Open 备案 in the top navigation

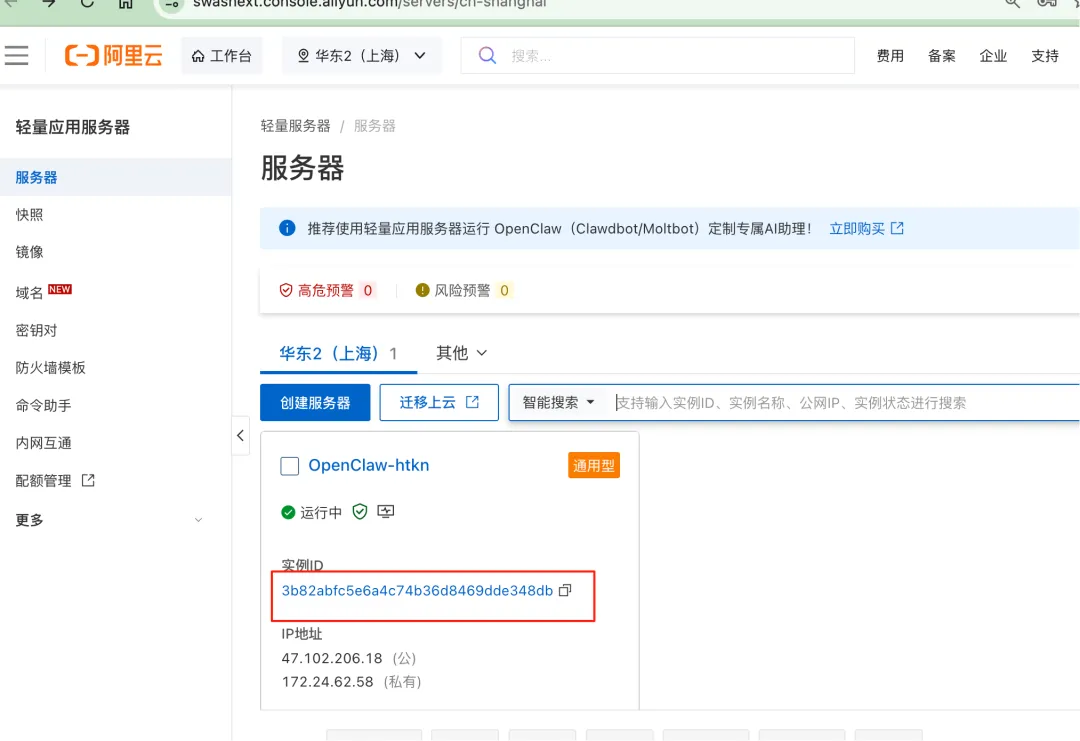coord(942,56)
